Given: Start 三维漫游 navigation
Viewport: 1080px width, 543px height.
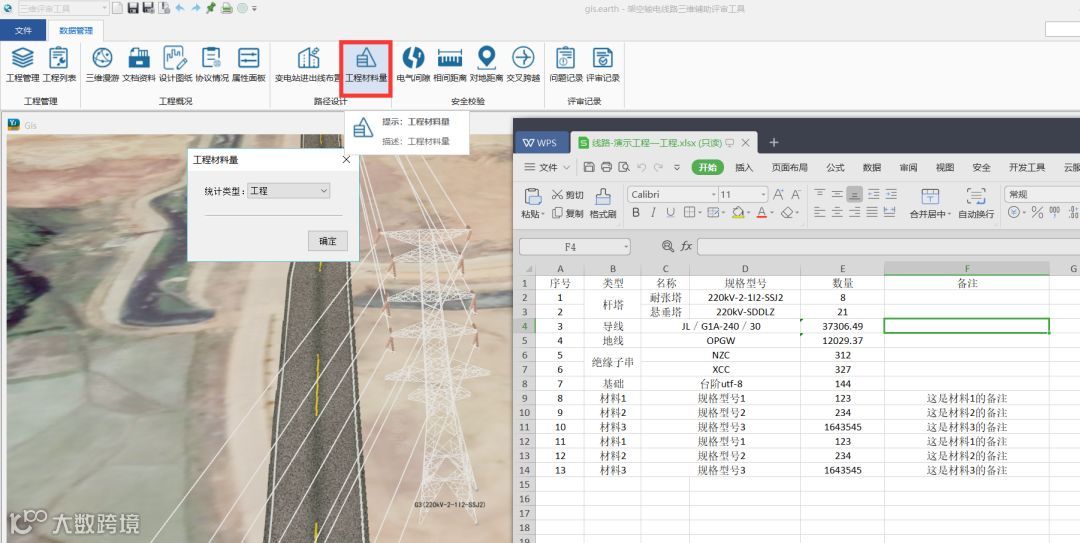Looking at the screenshot, I should 102,65.
